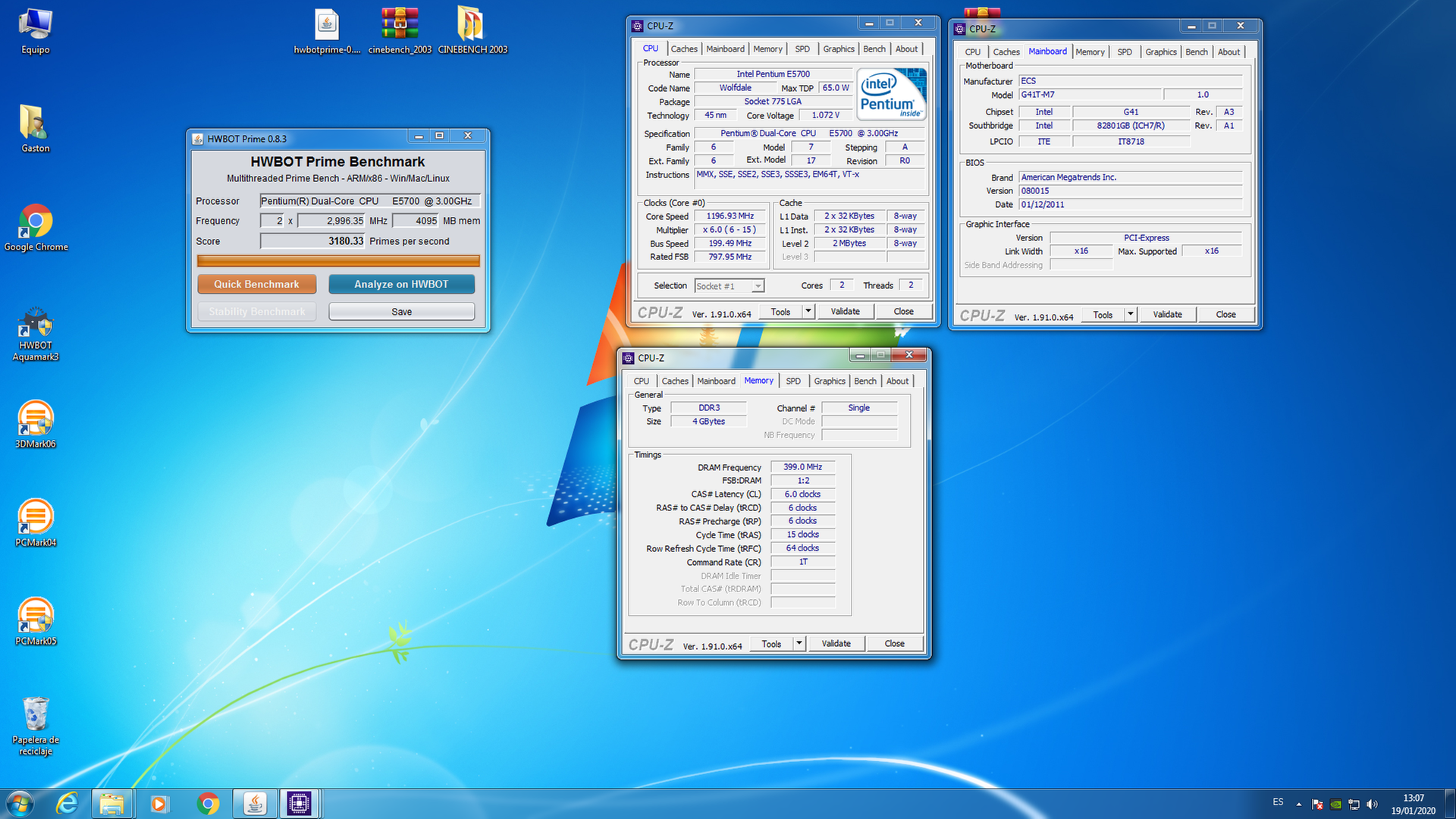The width and height of the screenshot is (1456, 819).
Task: Click Save button in HWBOT Prime
Action: pyautogui.click(x=401, y=312)
